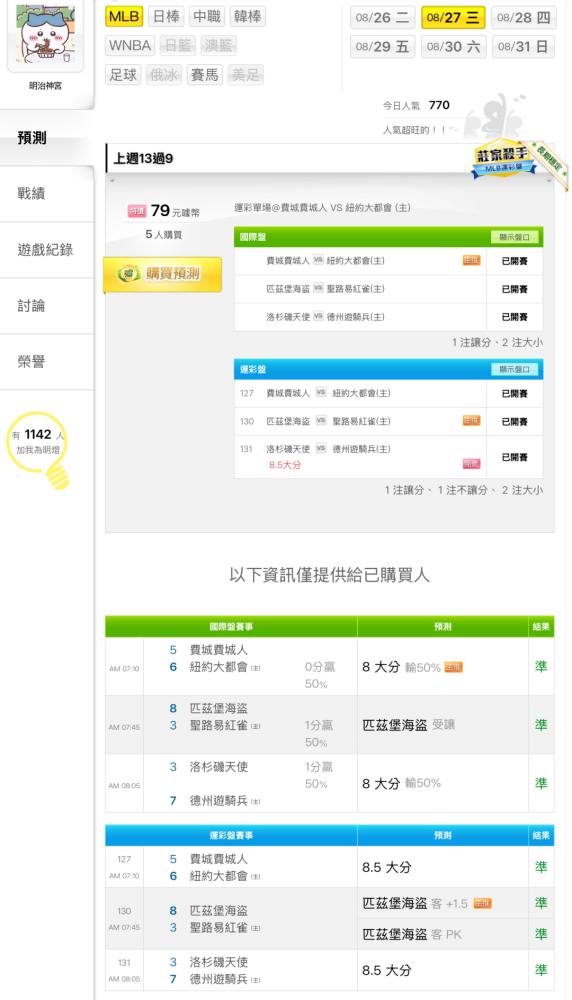Click the 運彩盤賽事 table header
Screen dimensions: 572x1000
tap(231, 835)
